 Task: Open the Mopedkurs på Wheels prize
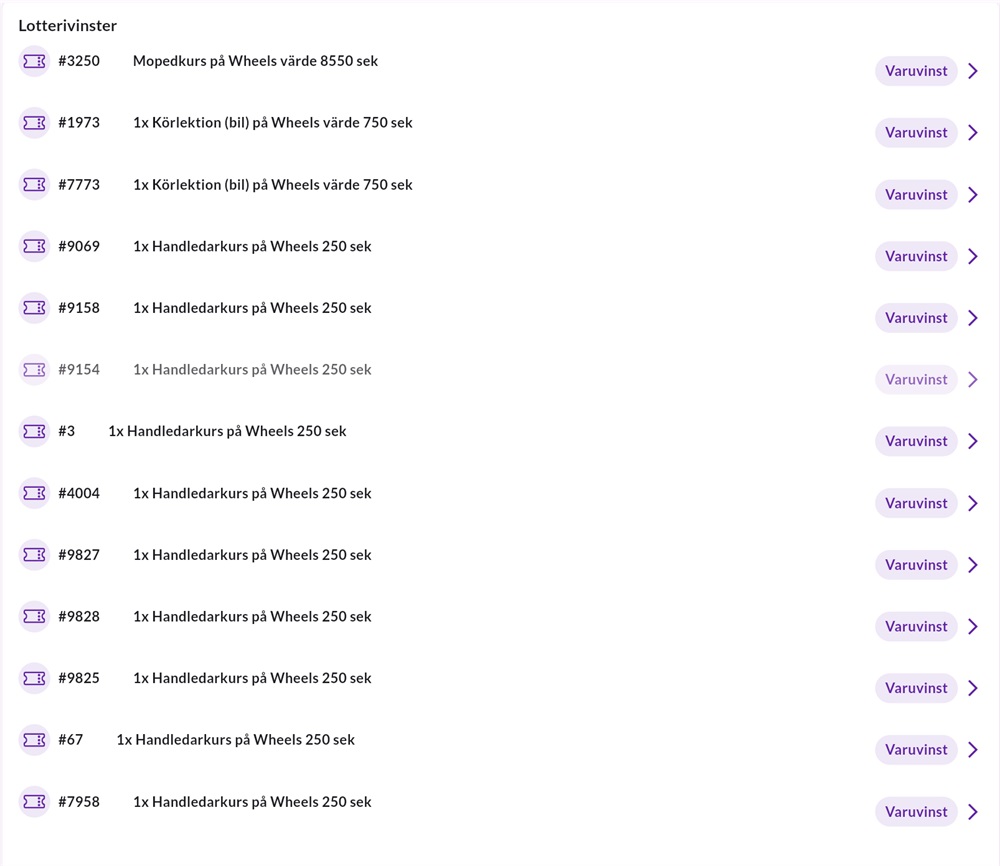255,61
